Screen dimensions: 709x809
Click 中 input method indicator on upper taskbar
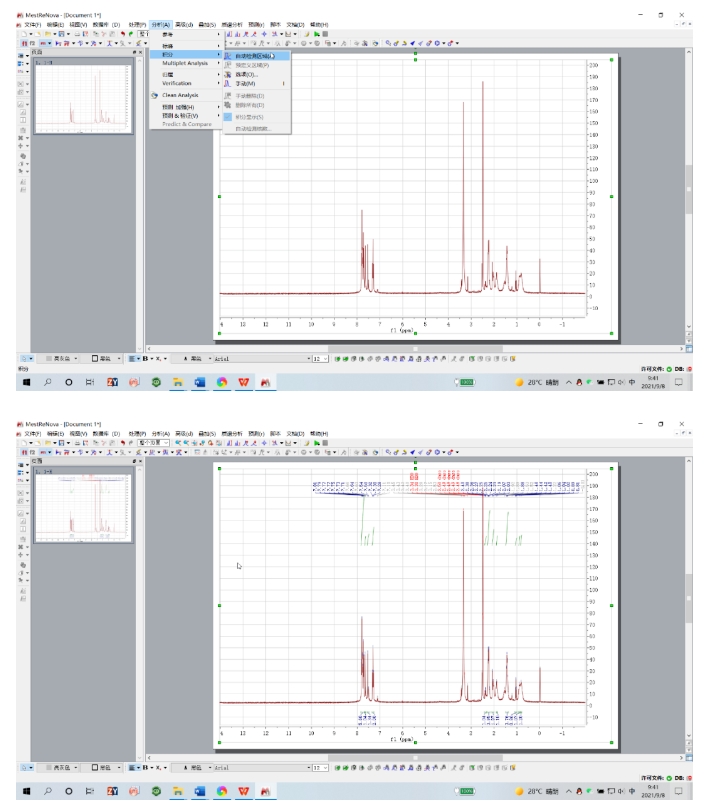632,382
